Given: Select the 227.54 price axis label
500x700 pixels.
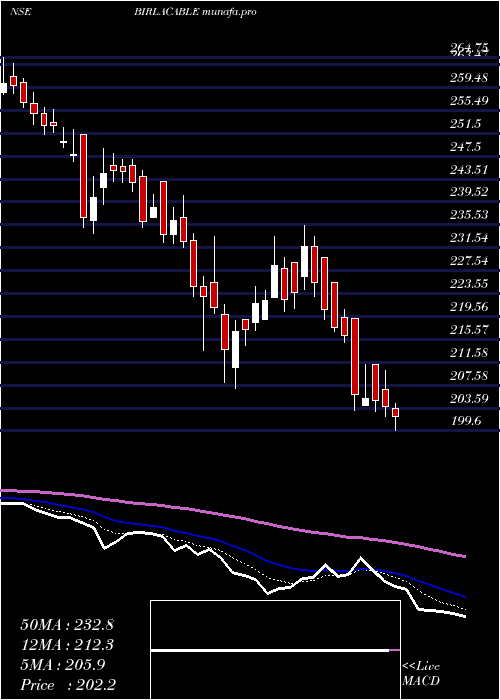Looking at the screenshot, I should pos(468,261).
